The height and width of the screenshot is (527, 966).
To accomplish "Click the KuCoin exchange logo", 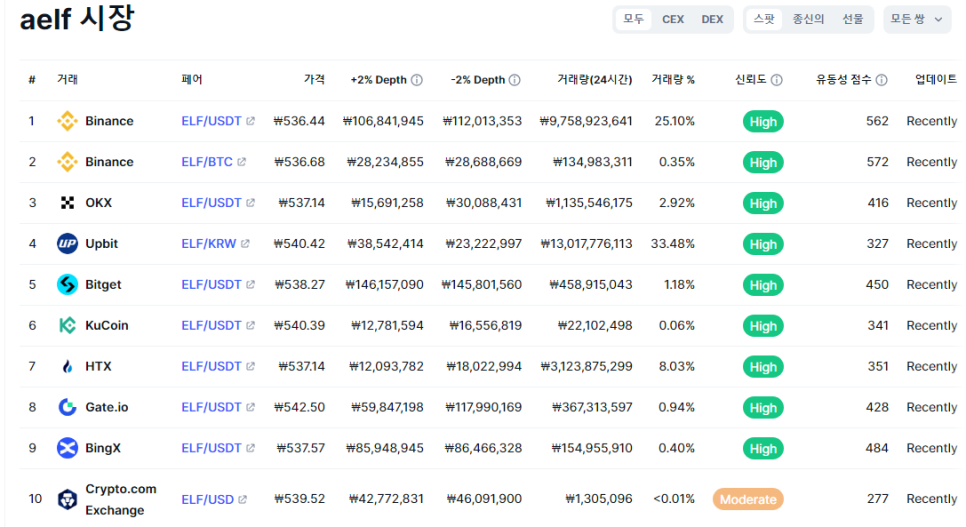I will click(67, 325).
